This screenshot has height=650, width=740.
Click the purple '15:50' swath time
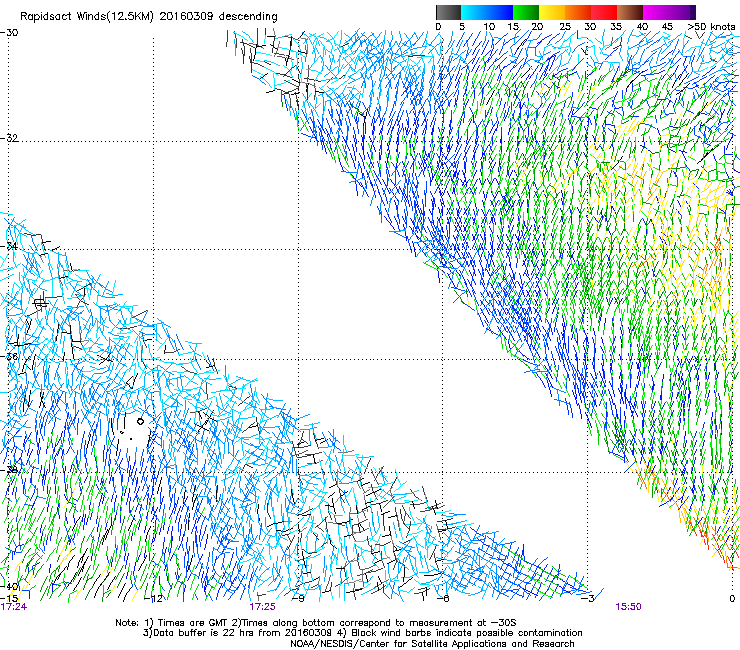[628, 607]
